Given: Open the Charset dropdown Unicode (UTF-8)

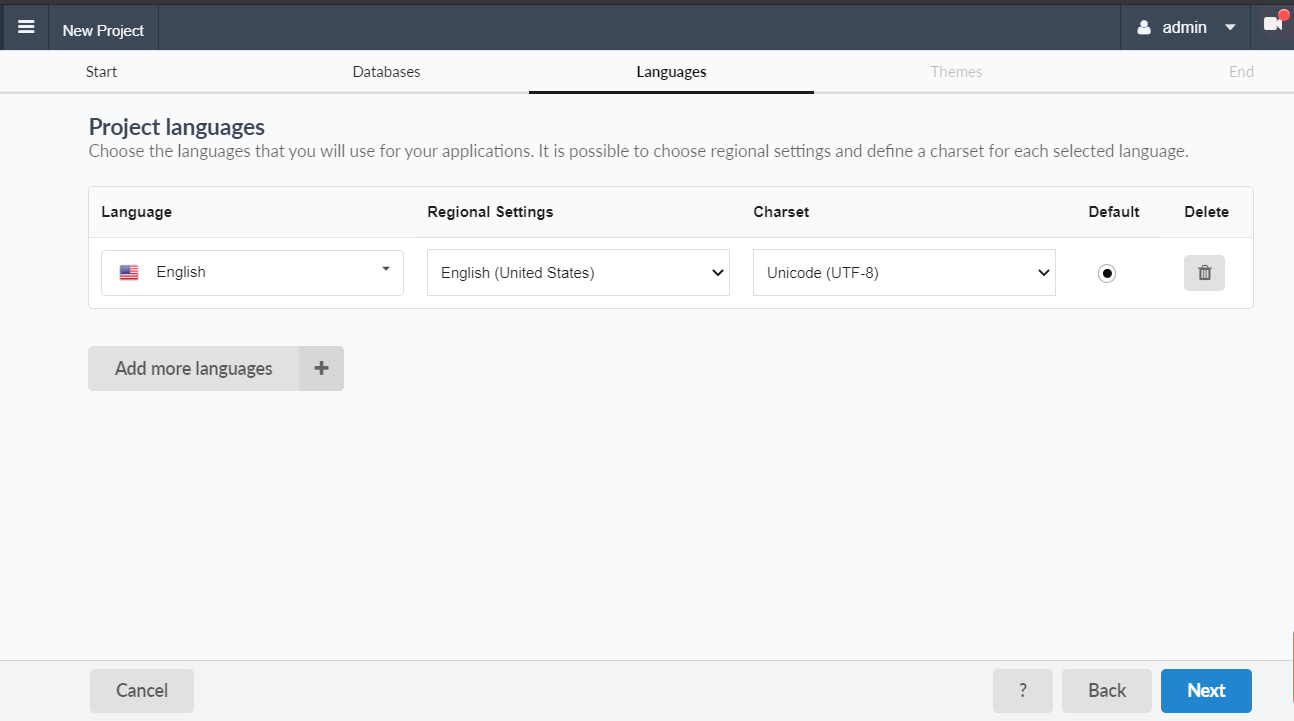Looking at the screenshot, I should [904, 272].
